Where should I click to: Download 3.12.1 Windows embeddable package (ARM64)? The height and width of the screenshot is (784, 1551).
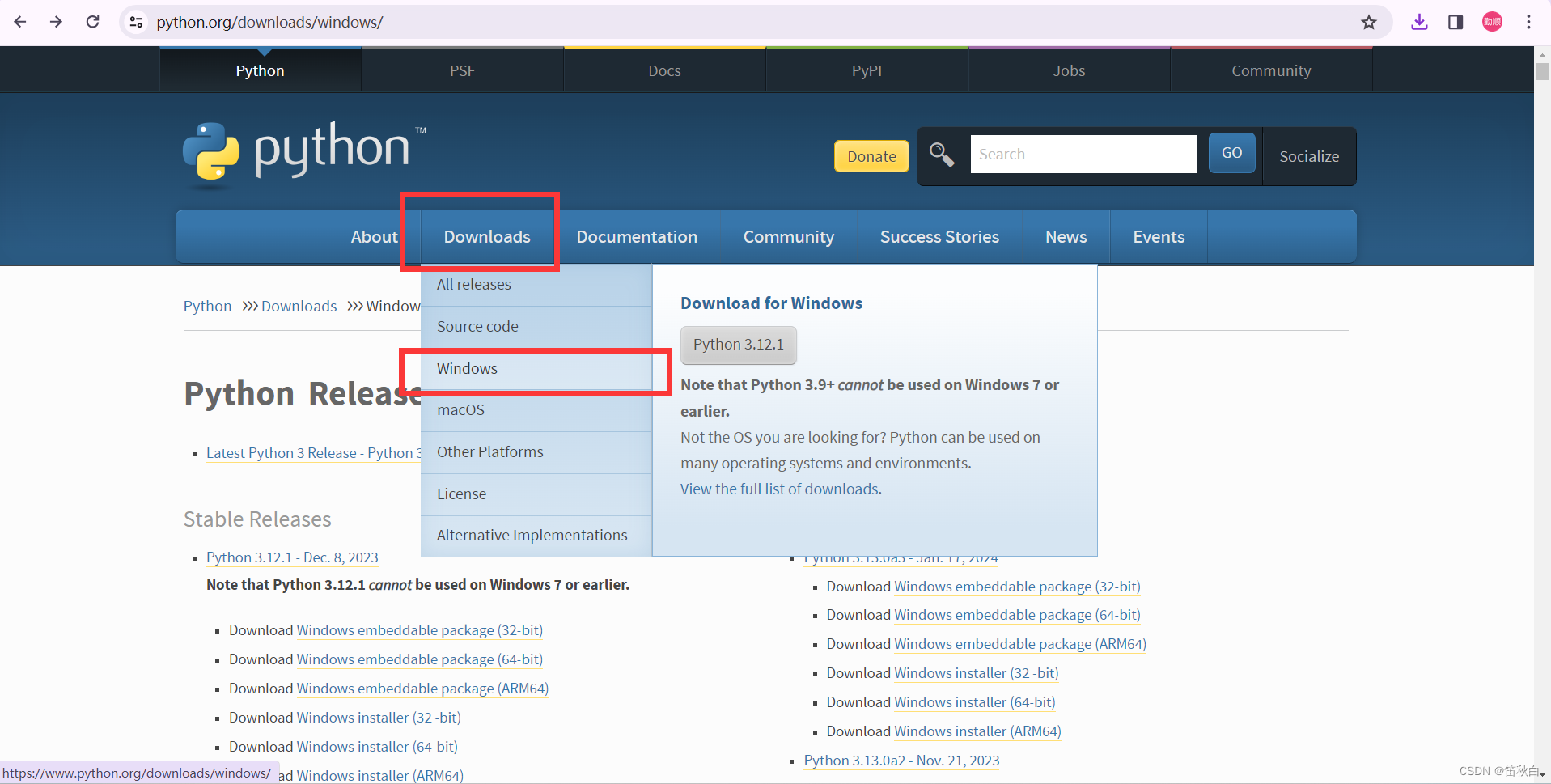(422, 689)
